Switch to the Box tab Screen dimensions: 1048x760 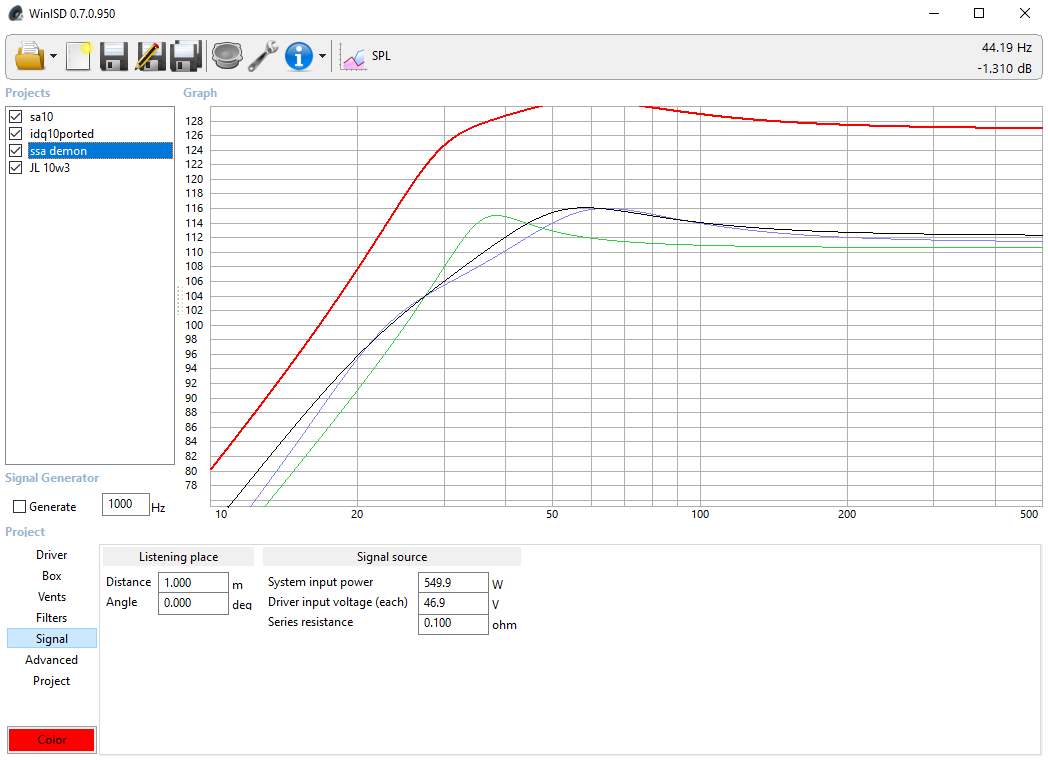[51, 576]
